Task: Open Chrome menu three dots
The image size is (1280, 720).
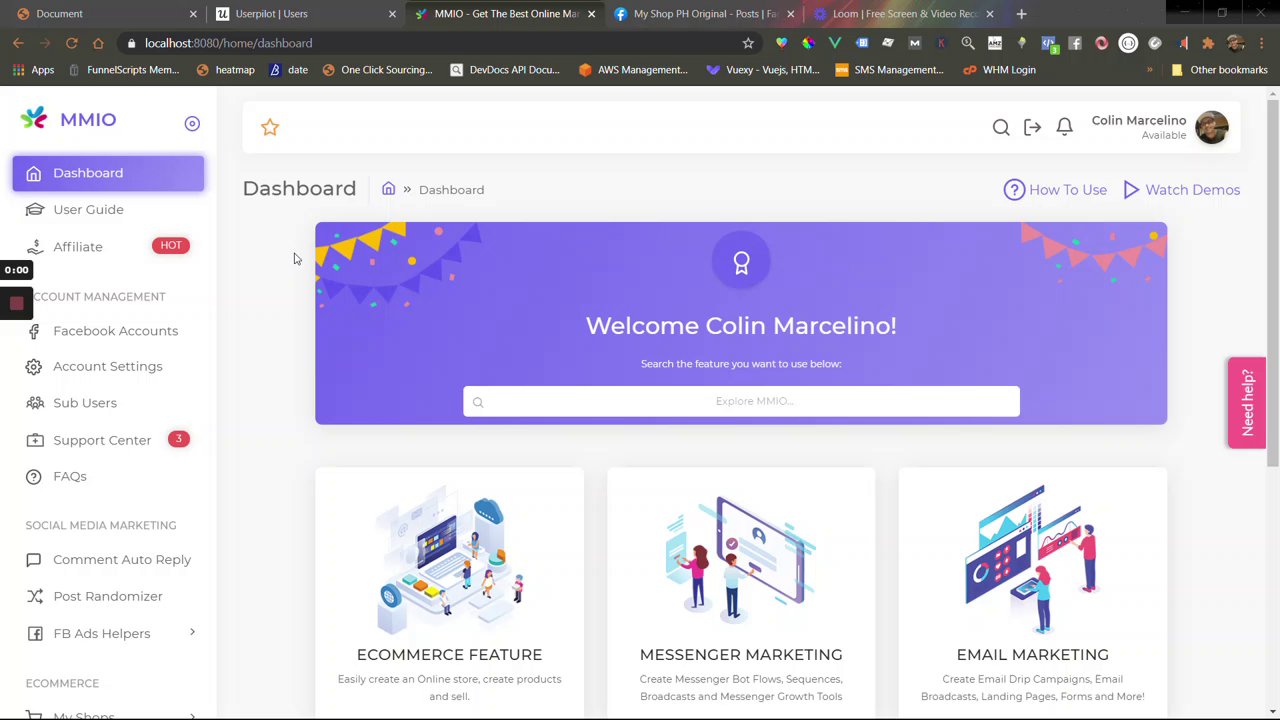Action: pyautogui.click(x=1262, y=43)
